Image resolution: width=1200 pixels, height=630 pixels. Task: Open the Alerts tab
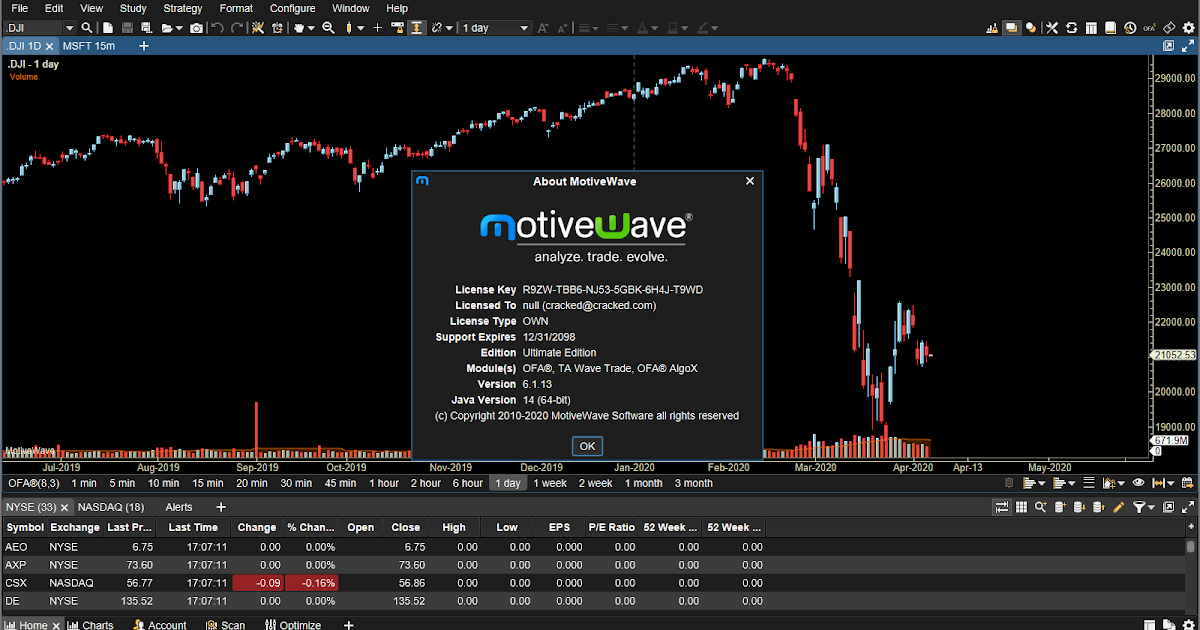179,507
